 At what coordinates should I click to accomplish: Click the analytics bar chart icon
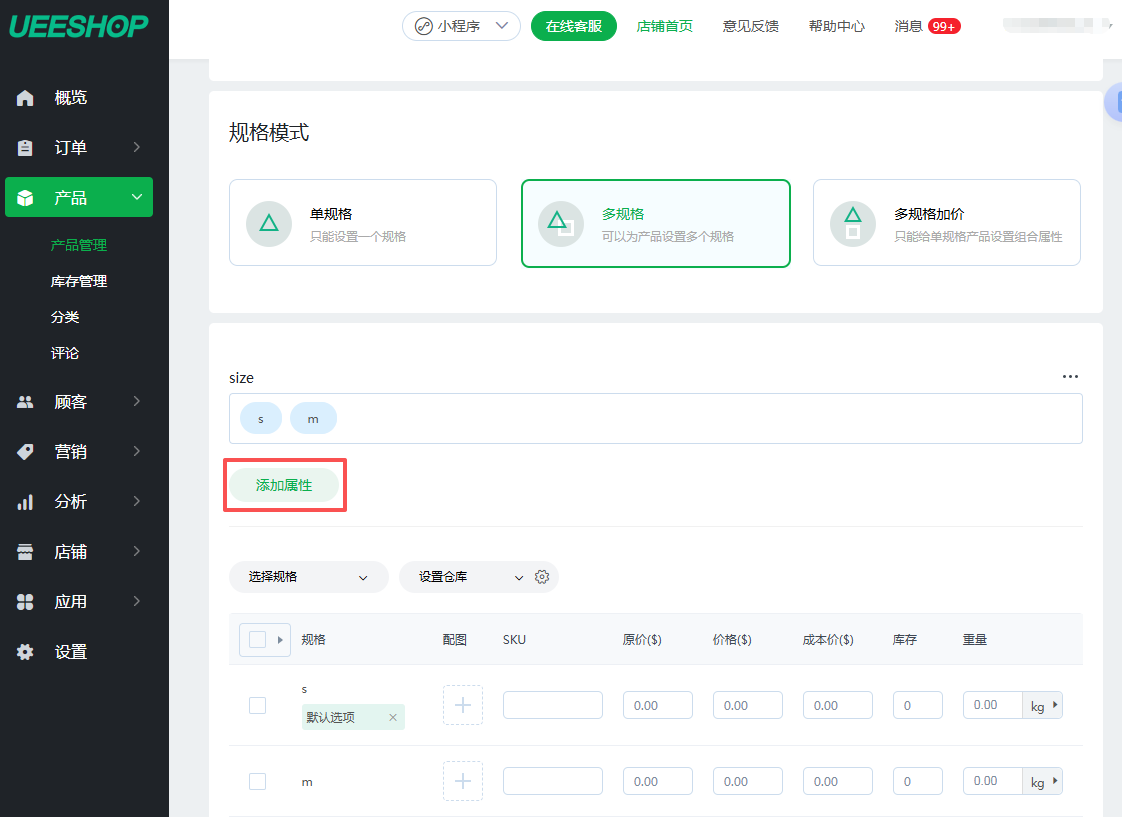(25, 502)
